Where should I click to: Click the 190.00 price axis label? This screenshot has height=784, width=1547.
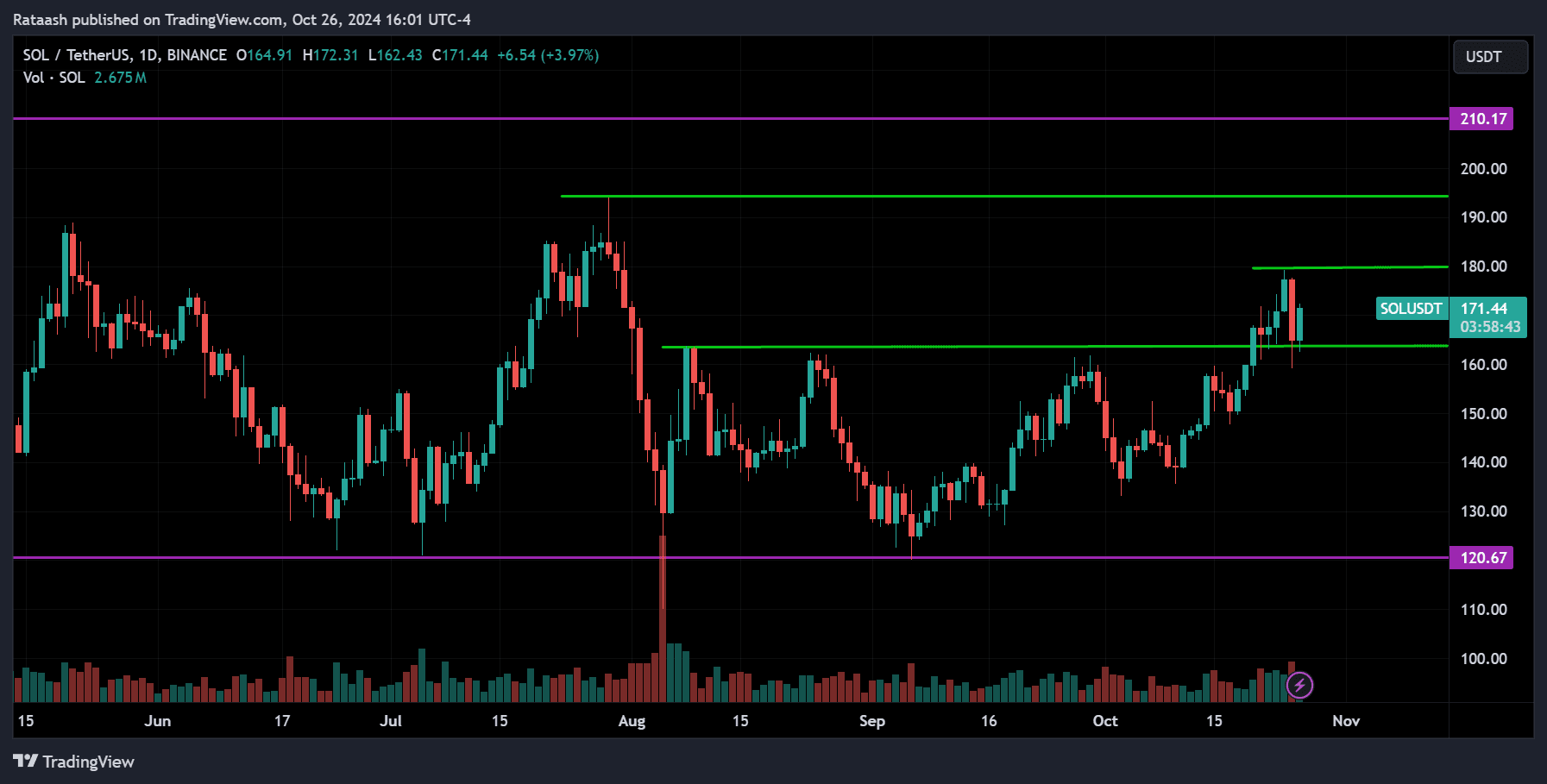tap(1484, 217)
